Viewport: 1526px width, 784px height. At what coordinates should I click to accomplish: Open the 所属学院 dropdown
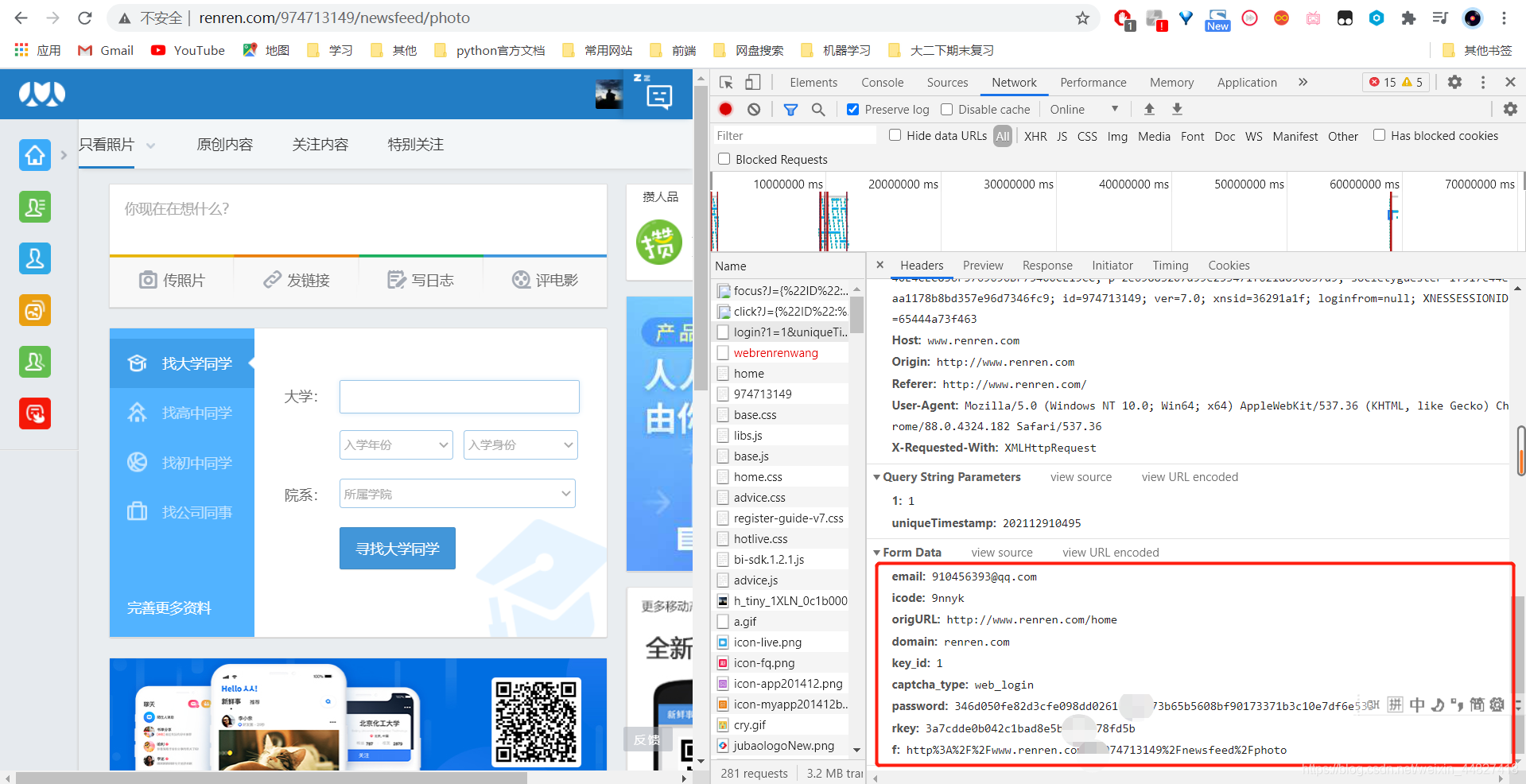[x=457, y=494]
